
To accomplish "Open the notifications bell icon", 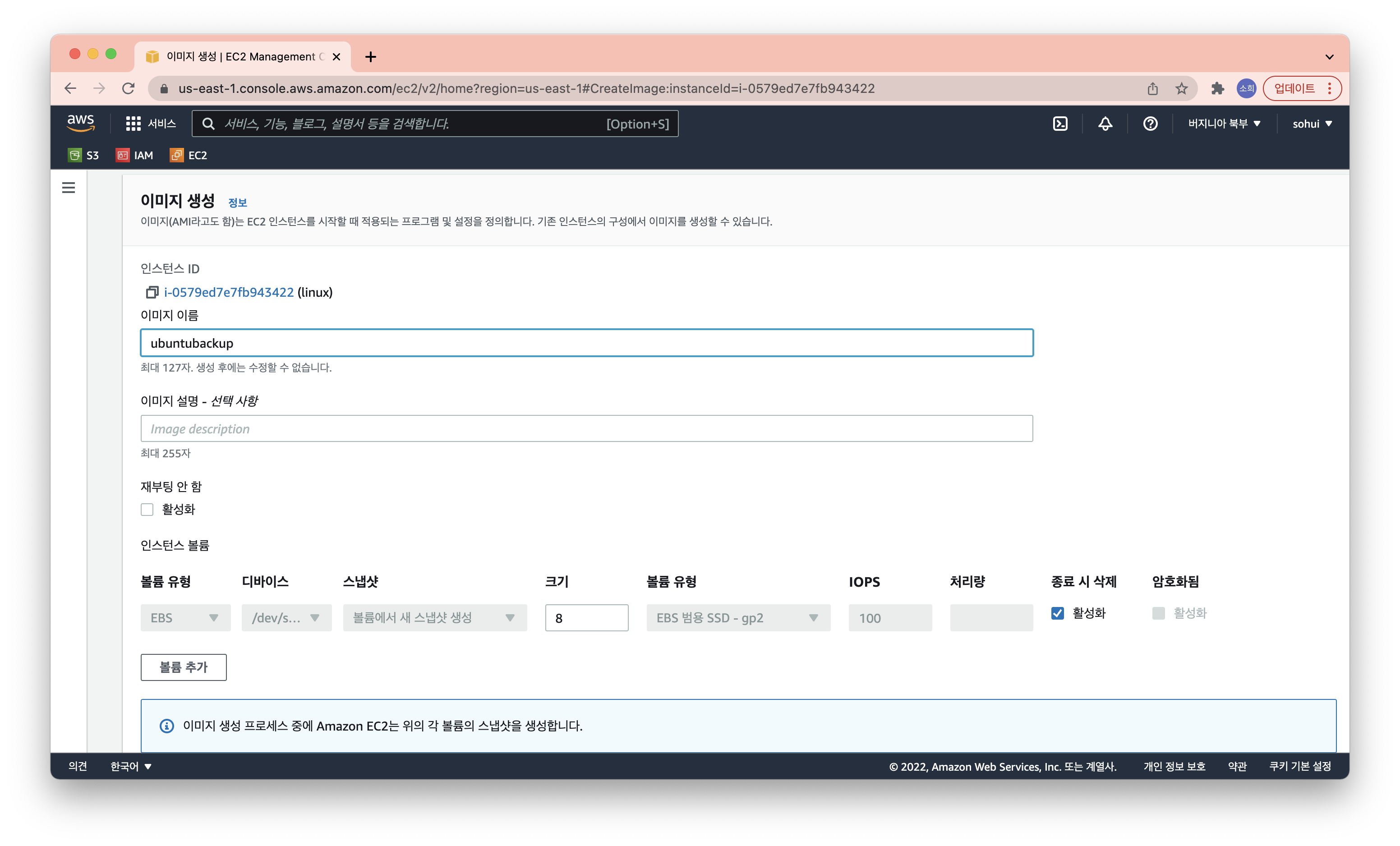I will coord(1105,124).
